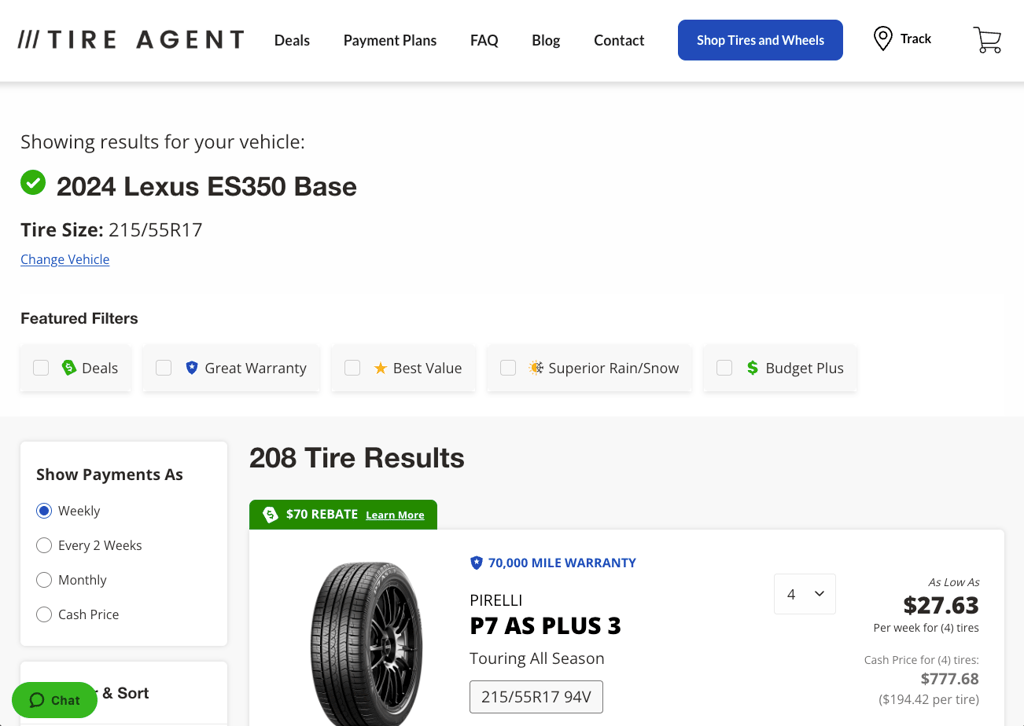Click the Pirelli tire product image
Image resolution: width=1024 pixels, height=726 pixels.
(x=366, y=643)
